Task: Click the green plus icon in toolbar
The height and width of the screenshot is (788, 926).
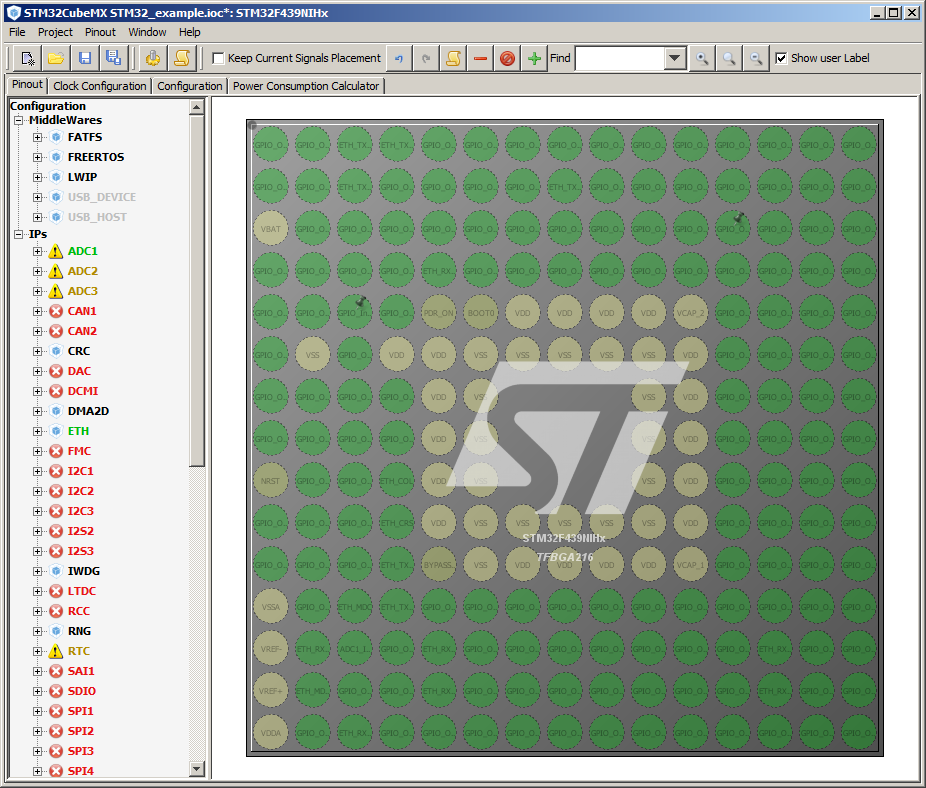Action: tap(535, 58)
